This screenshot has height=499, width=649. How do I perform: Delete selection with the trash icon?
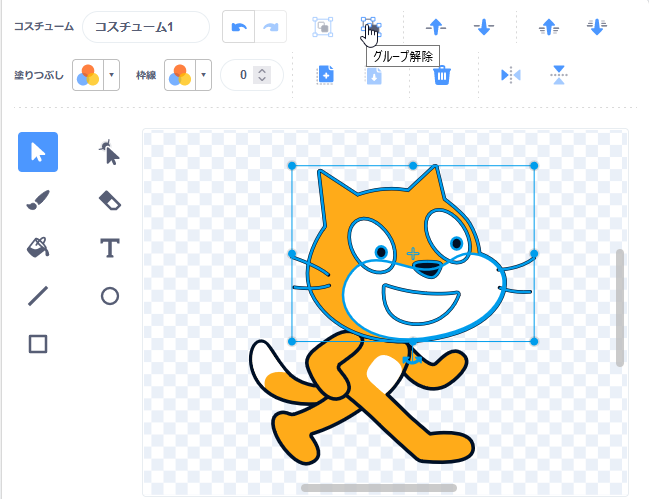point(441,75)
